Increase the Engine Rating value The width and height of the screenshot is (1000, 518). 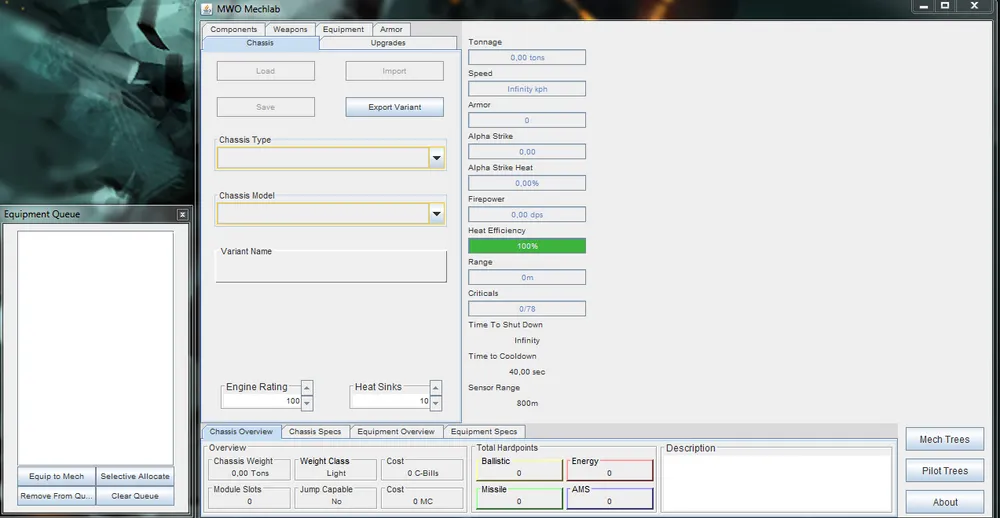307,387
